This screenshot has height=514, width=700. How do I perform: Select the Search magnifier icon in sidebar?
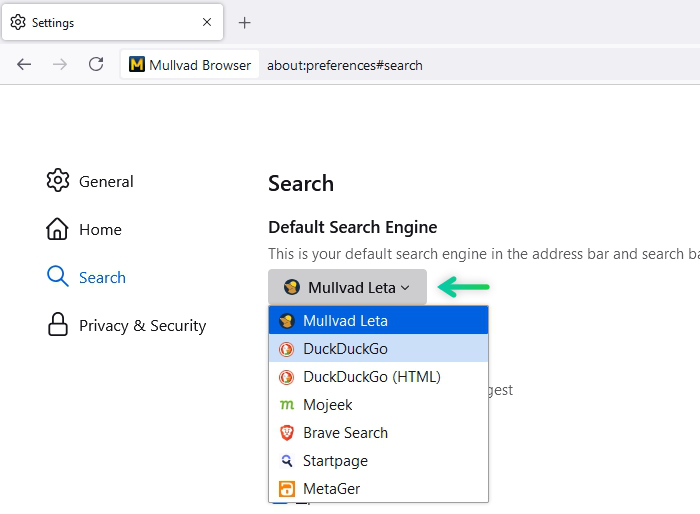58,276
